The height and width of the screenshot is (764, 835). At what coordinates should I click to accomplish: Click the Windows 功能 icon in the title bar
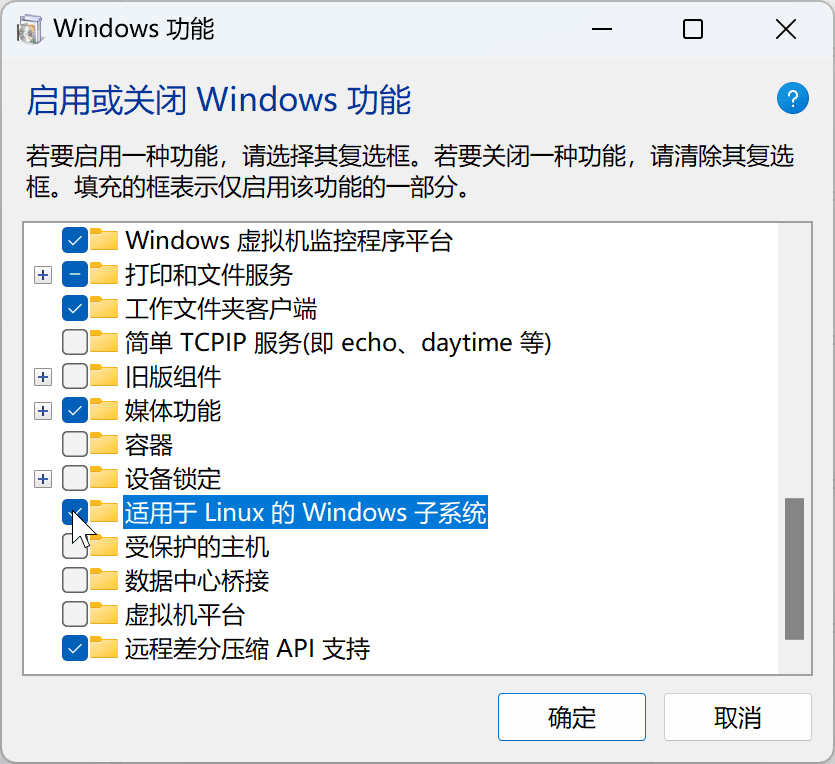(30, 29)
